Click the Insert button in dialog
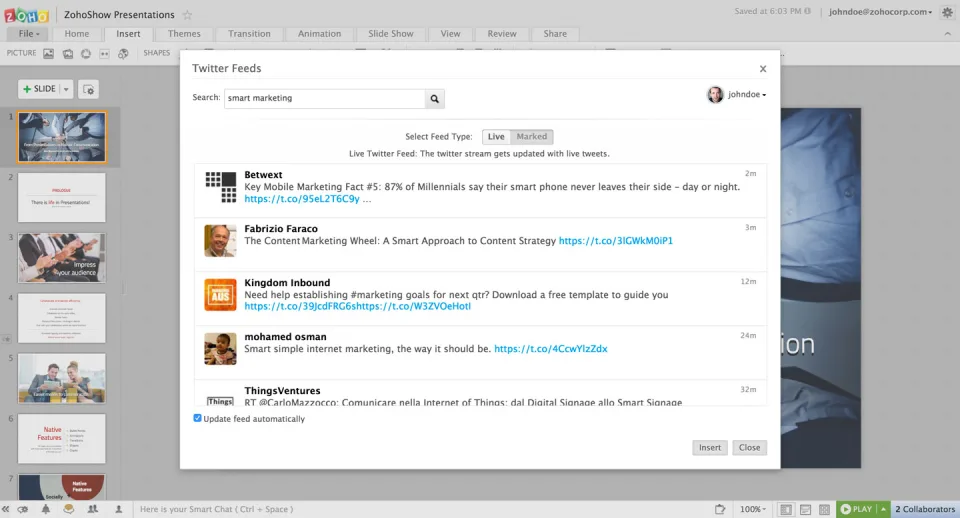The image size is (960, 518). coord(710,448)
